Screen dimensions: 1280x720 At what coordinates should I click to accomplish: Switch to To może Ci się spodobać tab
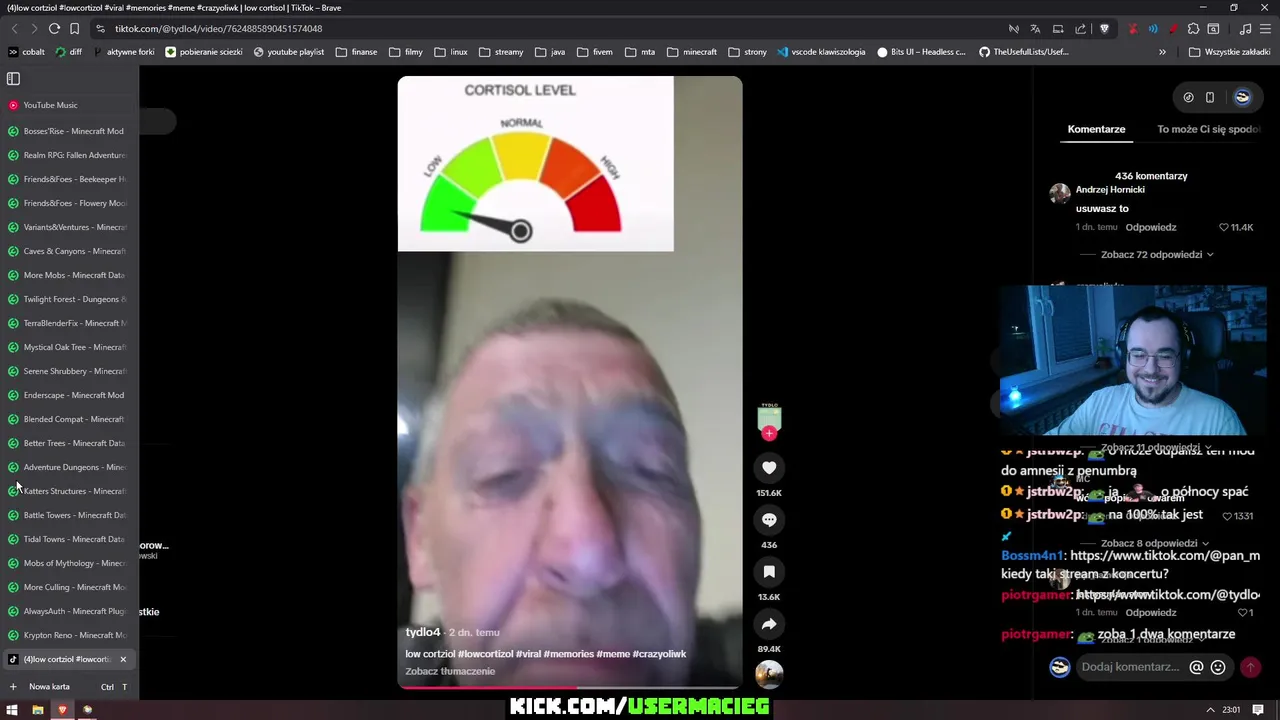coord(1208,129)
